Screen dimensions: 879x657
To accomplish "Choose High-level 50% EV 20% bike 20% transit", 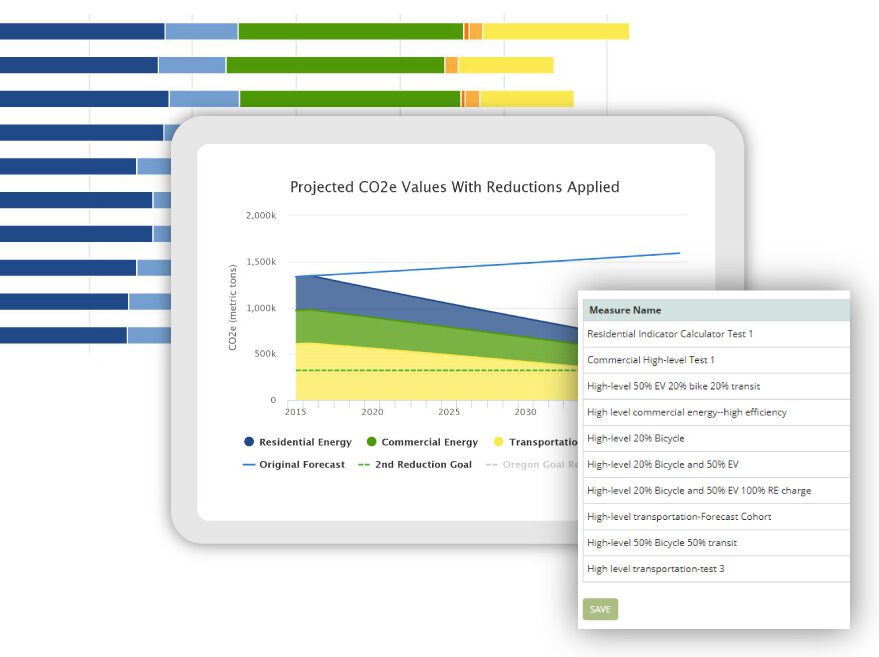I will pyautogui.click(x=716, y=386).
